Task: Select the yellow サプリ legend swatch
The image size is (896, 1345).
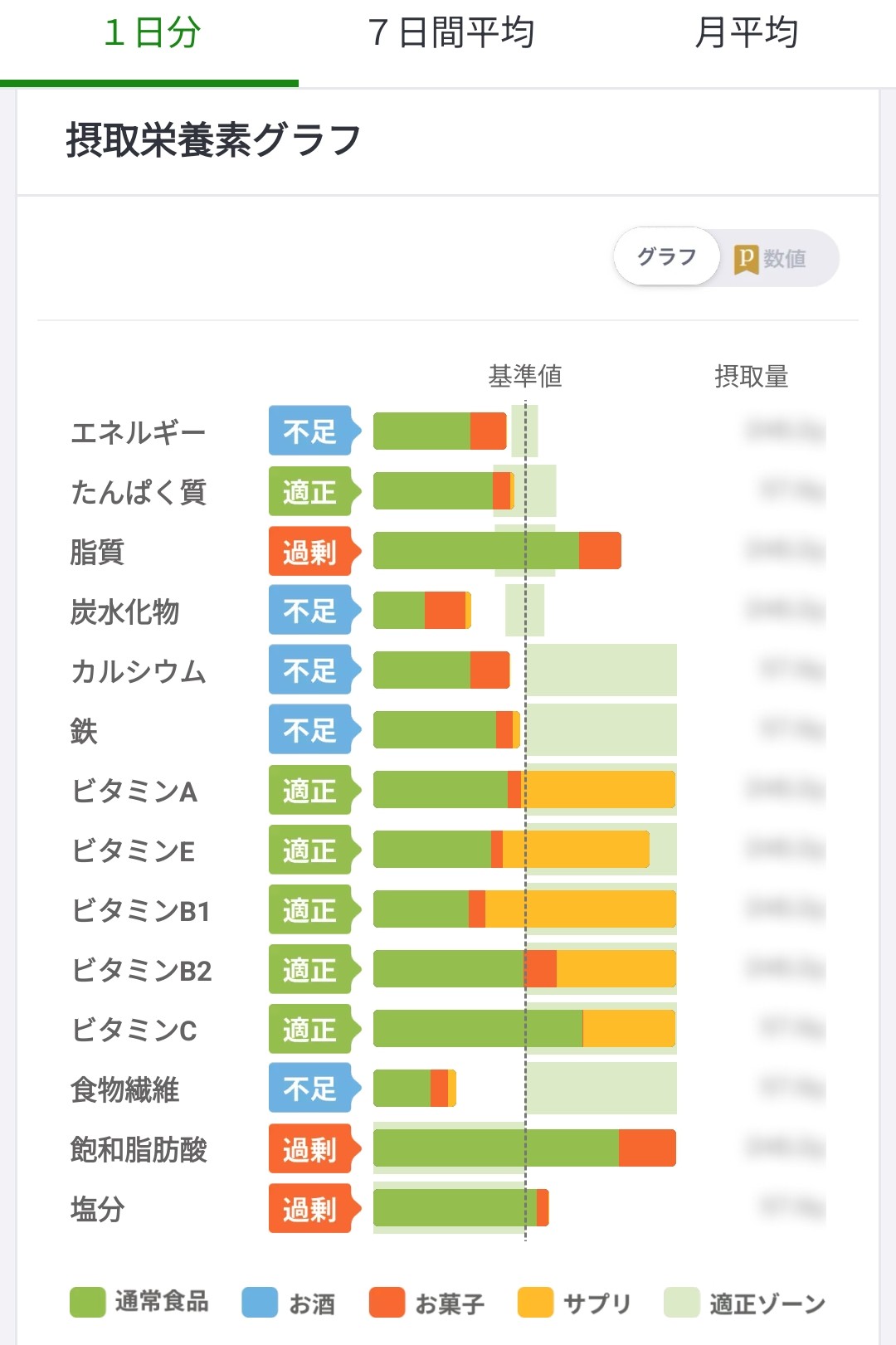Action: pos(535,1303)
